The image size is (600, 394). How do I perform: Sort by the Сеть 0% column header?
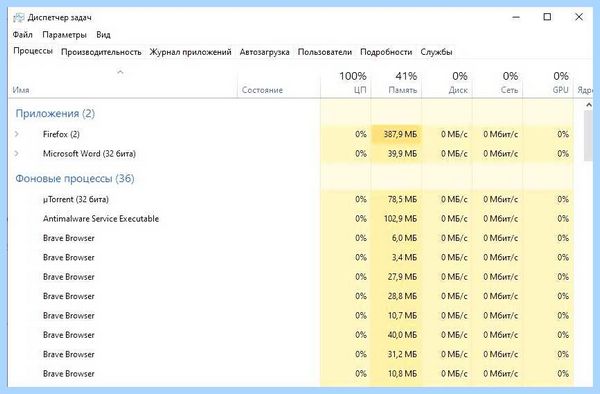[497, 83]
